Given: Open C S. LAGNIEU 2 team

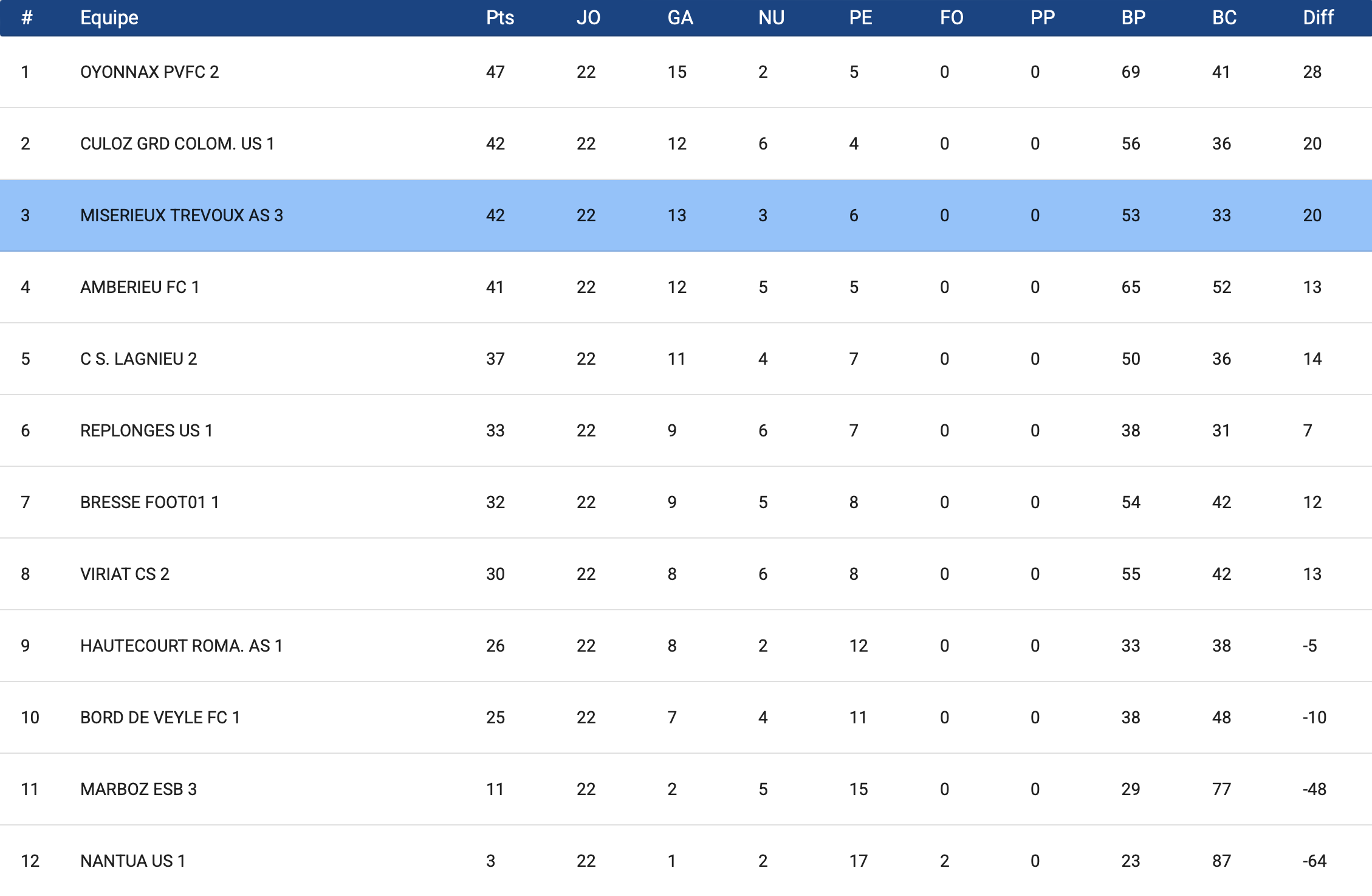Looking at the screenshot, I should [x=139, y=359].
